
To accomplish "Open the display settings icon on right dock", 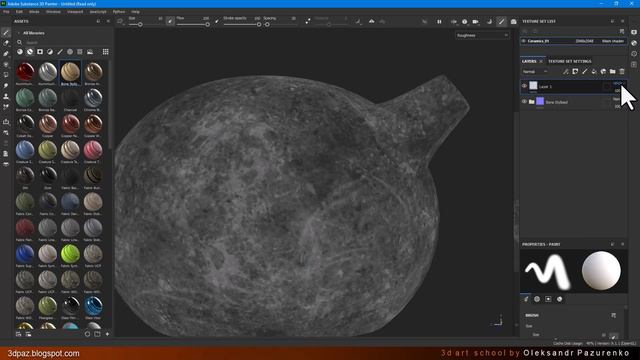I will point(634,32).
